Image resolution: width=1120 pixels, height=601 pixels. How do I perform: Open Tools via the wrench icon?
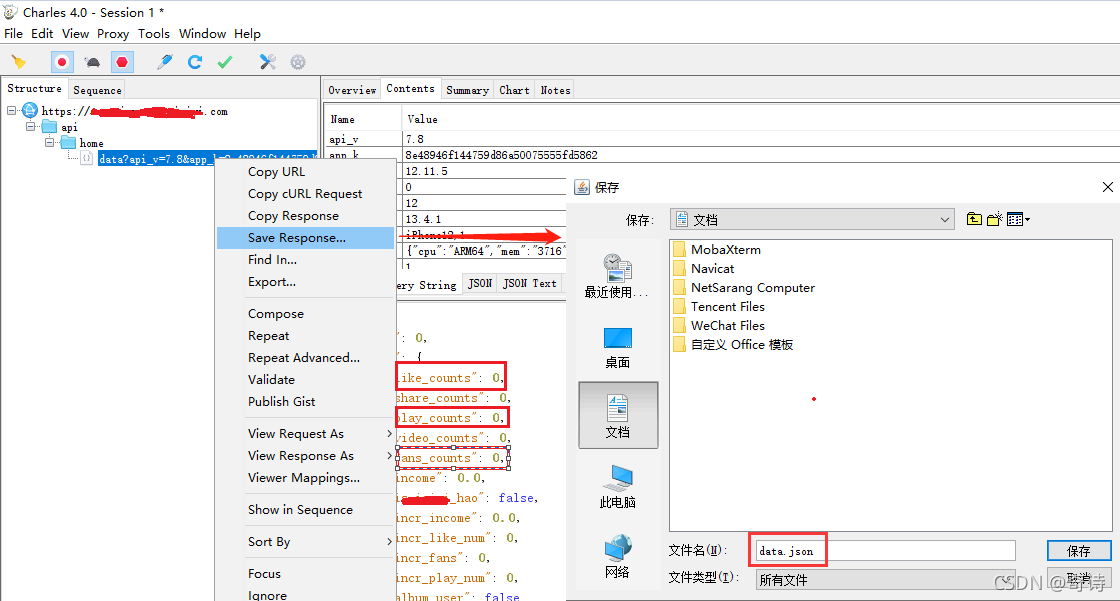(x=268, y=62)
